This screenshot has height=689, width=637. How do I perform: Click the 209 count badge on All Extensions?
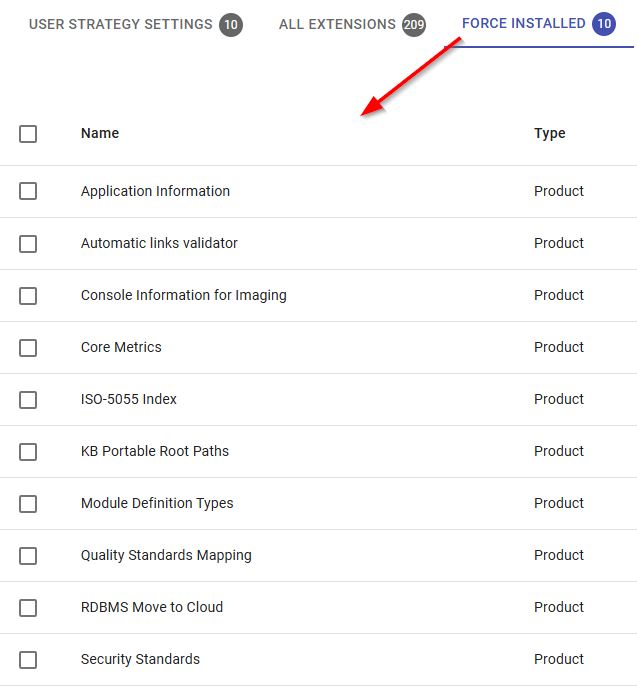click(413, 25)
